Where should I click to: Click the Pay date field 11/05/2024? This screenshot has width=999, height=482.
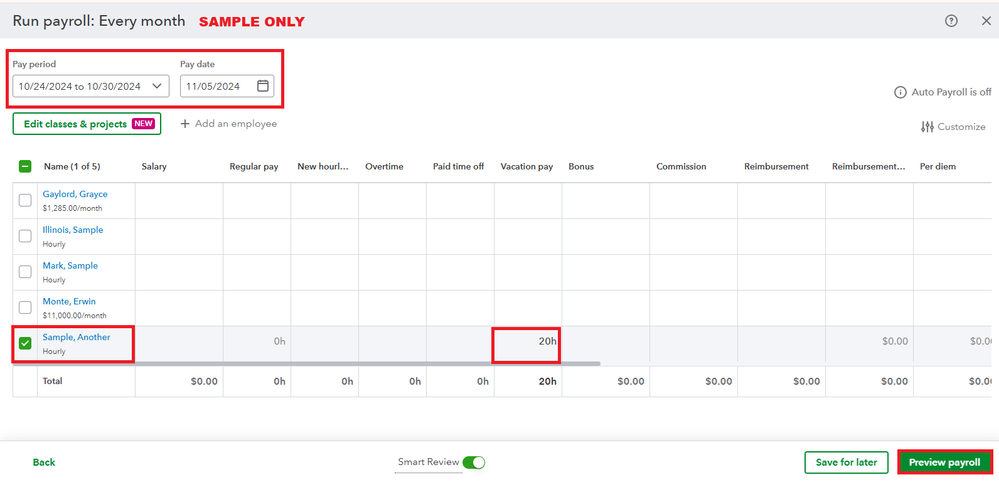(x=227, y=86)
